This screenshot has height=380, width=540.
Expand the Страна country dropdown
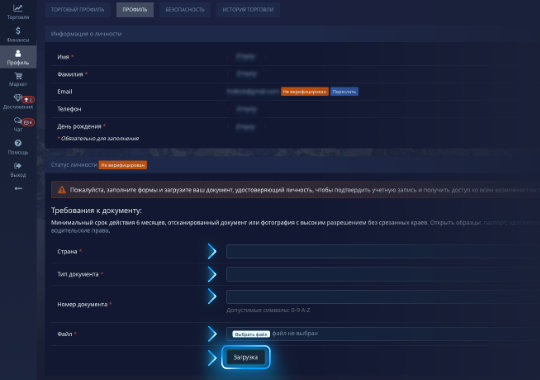pyautogui.click(x=382, y=251)
